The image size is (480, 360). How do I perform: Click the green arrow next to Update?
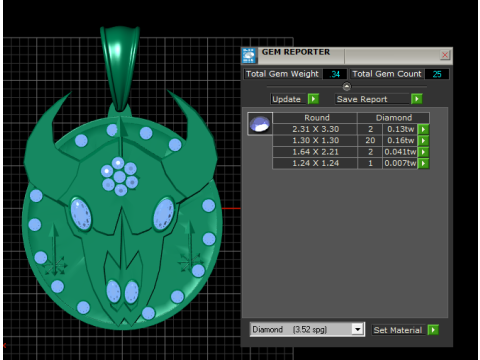[x=313, y=99]
